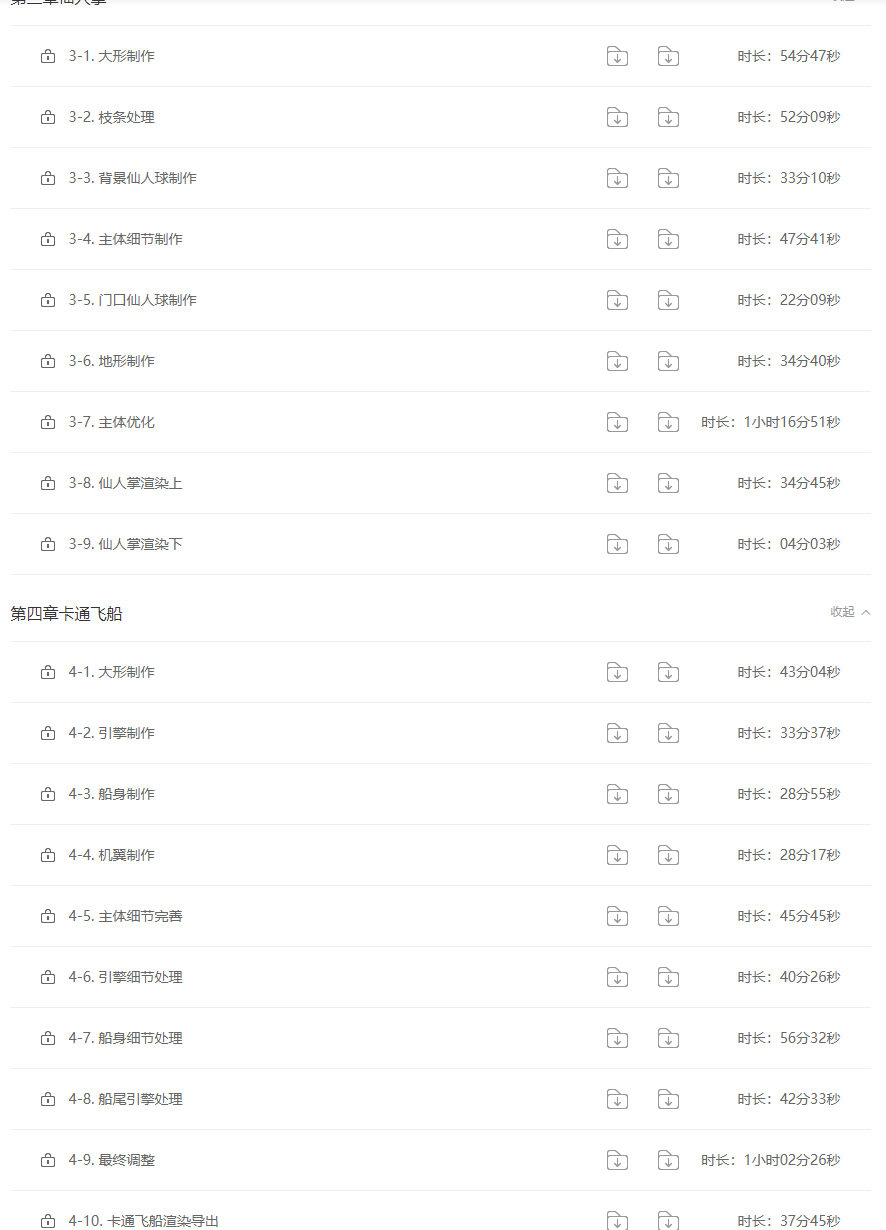Open lesson 4-3. 船身制作
The height and width of the screenshot is (1230, 886).
112,794
